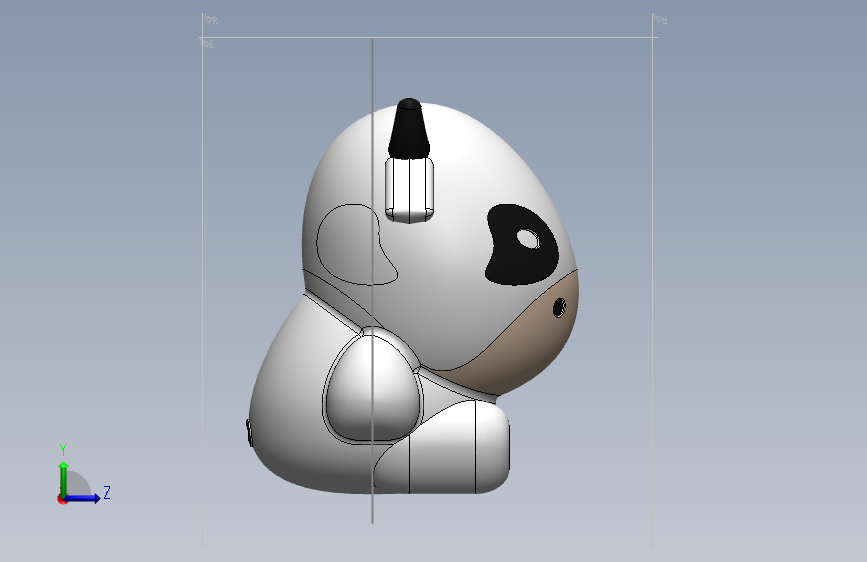Select the white eye pupil hole
The height and width of the screenshot is (562, 867).
pyautogui.click(x=528, y=238)
